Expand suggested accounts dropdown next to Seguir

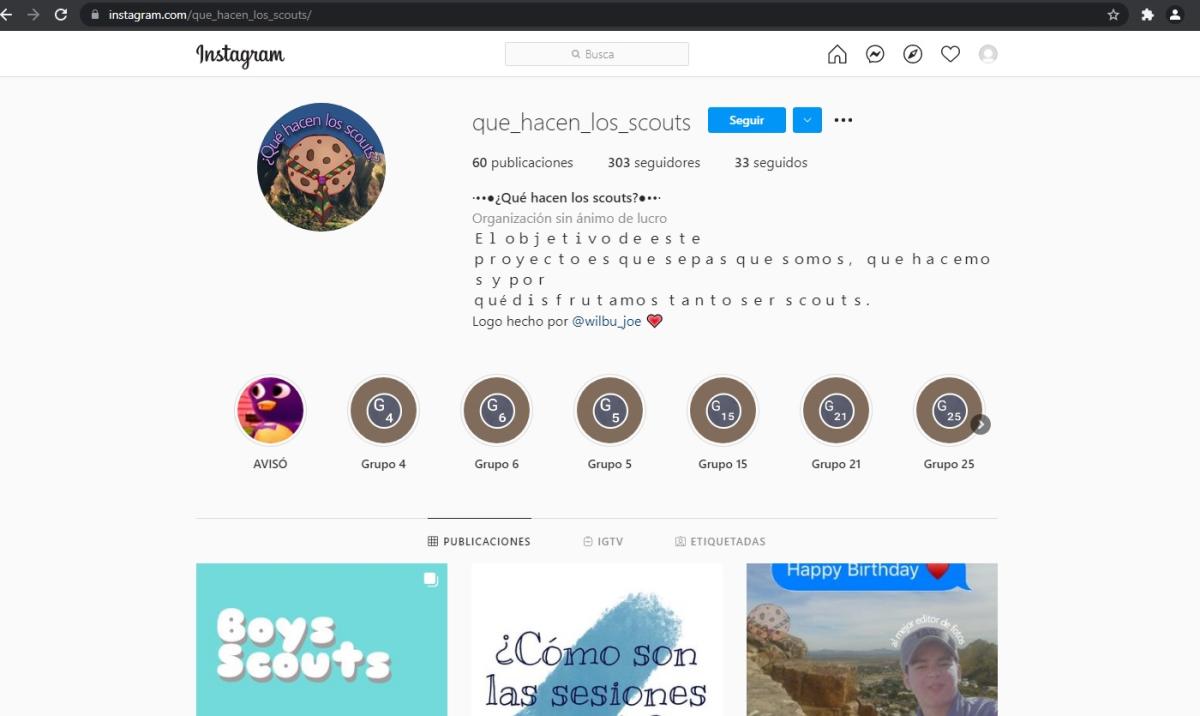pos(807,120)
